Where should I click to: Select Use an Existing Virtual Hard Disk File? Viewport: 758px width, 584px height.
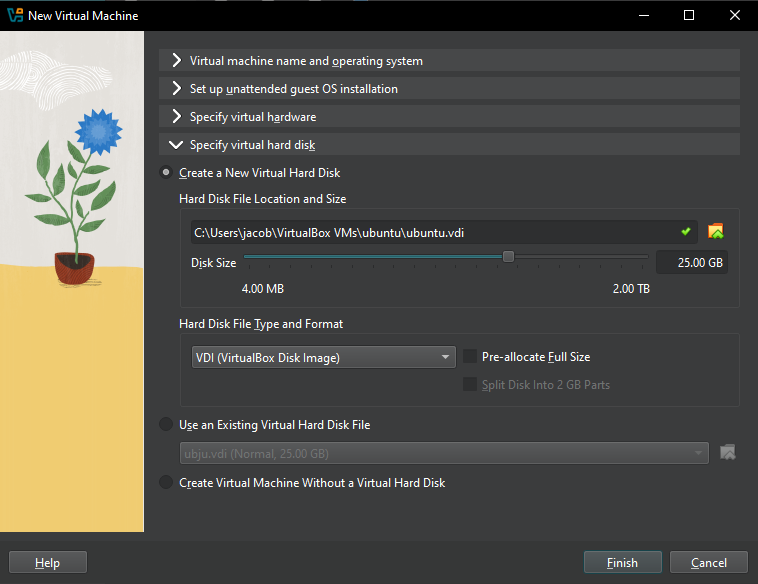166,425
